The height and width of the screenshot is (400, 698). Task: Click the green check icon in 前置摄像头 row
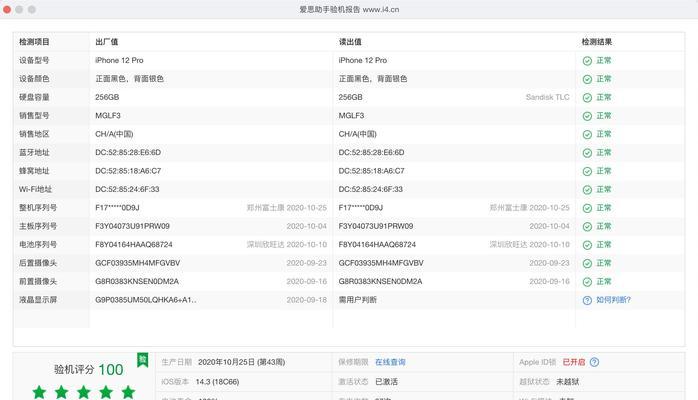(587, 282)
